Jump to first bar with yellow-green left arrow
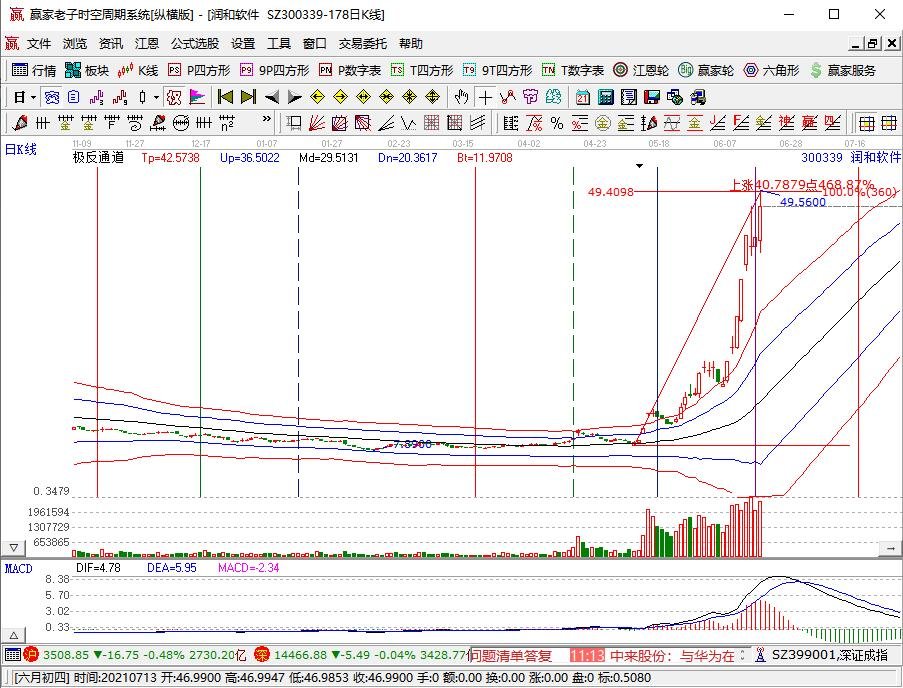The height and width of the screenshot is (688, 903). (x=225, y=97)
